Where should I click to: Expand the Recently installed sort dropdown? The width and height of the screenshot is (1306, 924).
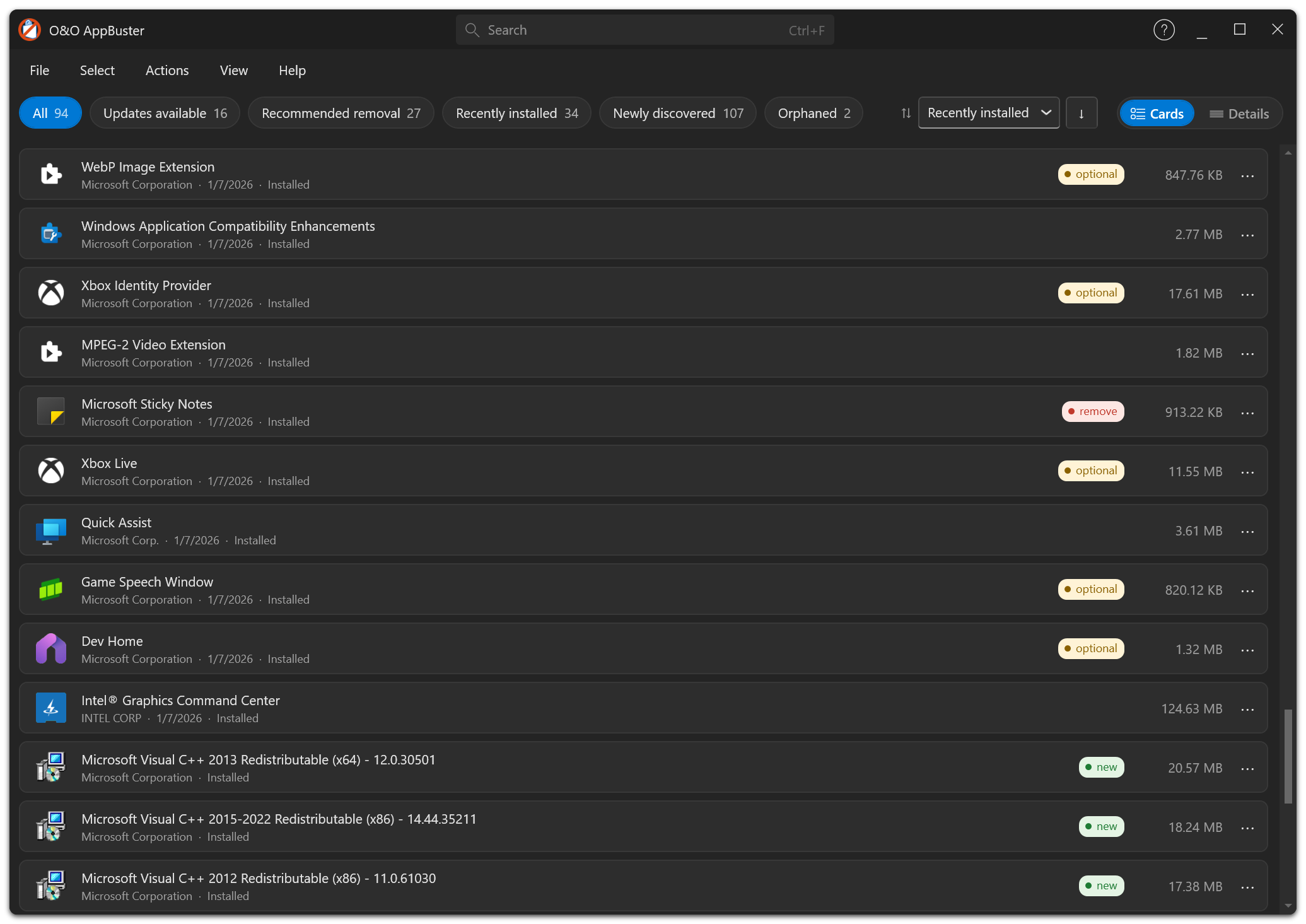point(988,113)
